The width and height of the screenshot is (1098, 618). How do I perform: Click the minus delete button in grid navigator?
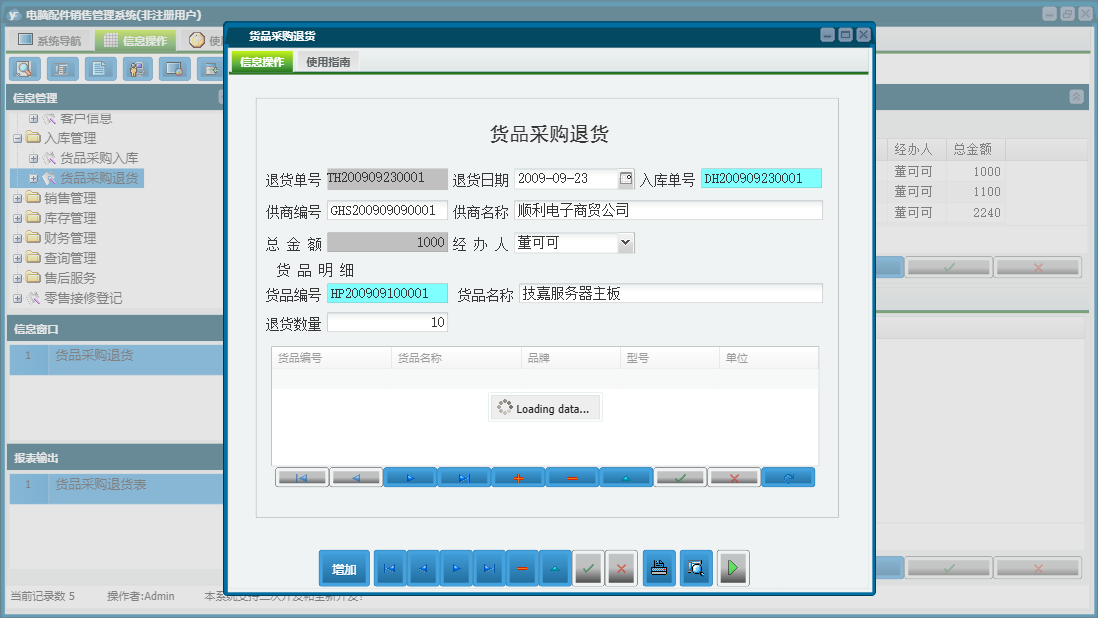click(x=572, y=477)
